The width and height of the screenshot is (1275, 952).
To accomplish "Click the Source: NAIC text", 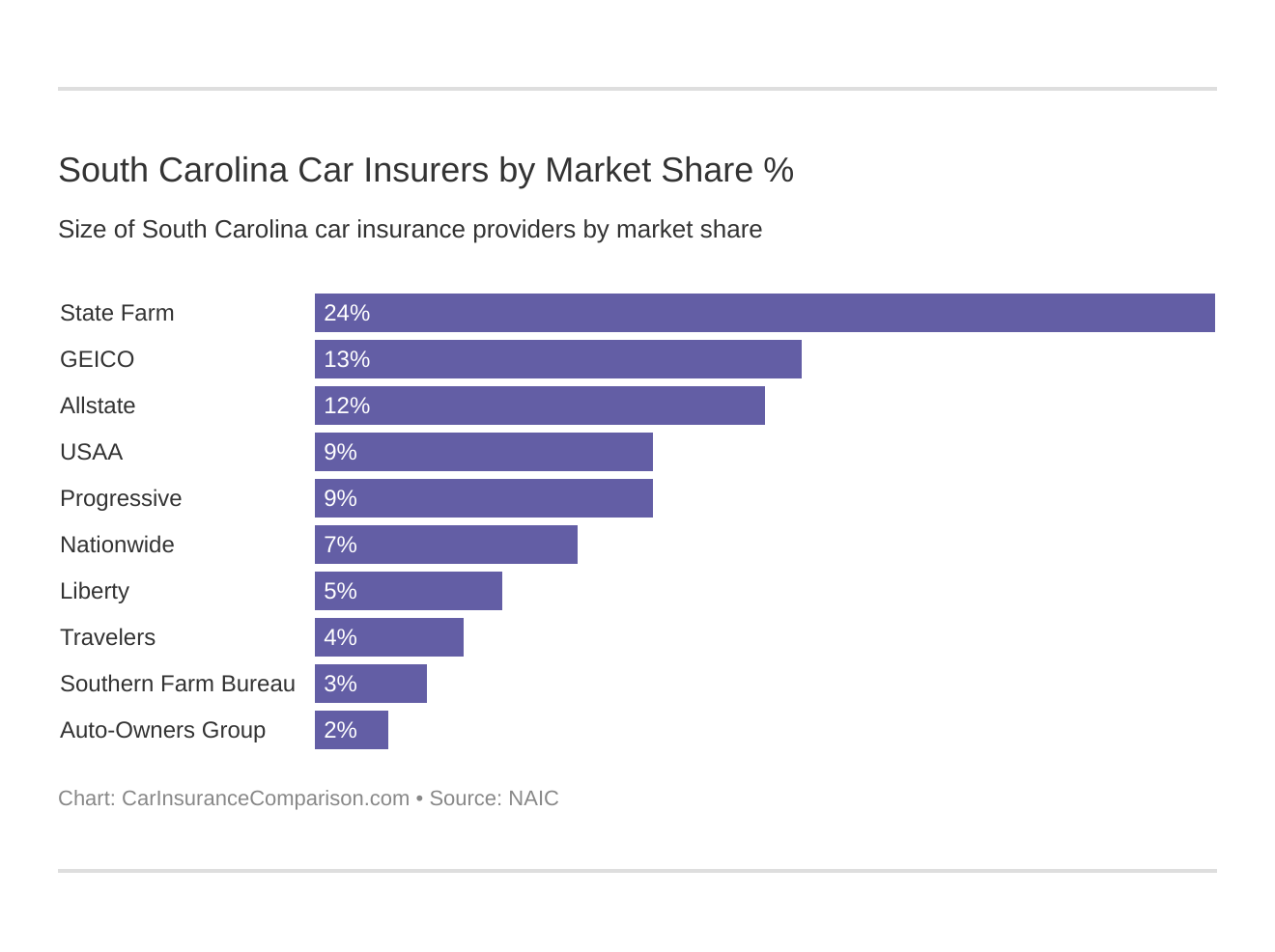I will pyautogui.click(x=494, y=798).
